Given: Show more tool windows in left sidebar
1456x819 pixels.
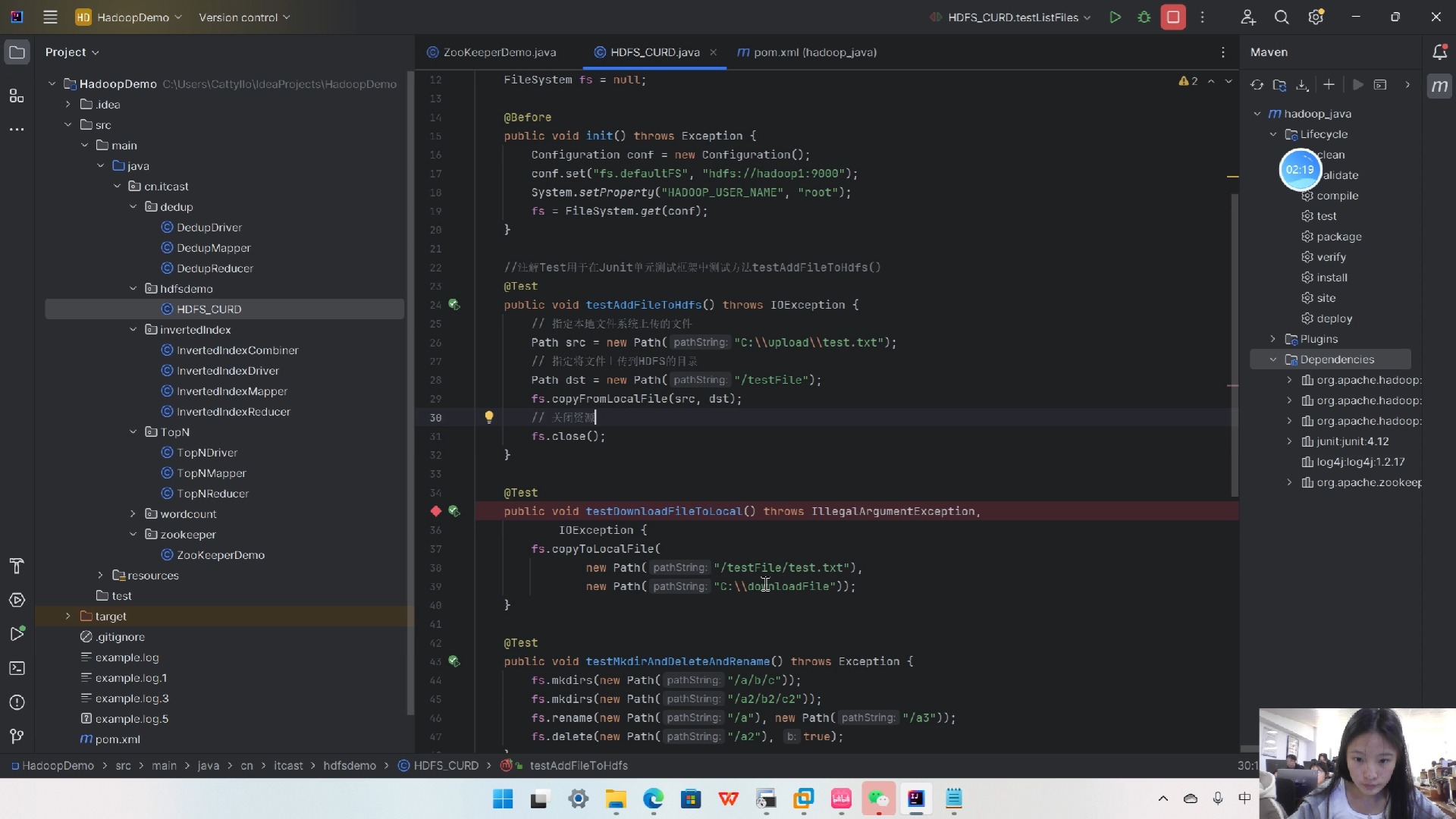Looking at the screenshot, I should (x=17, y=130).
